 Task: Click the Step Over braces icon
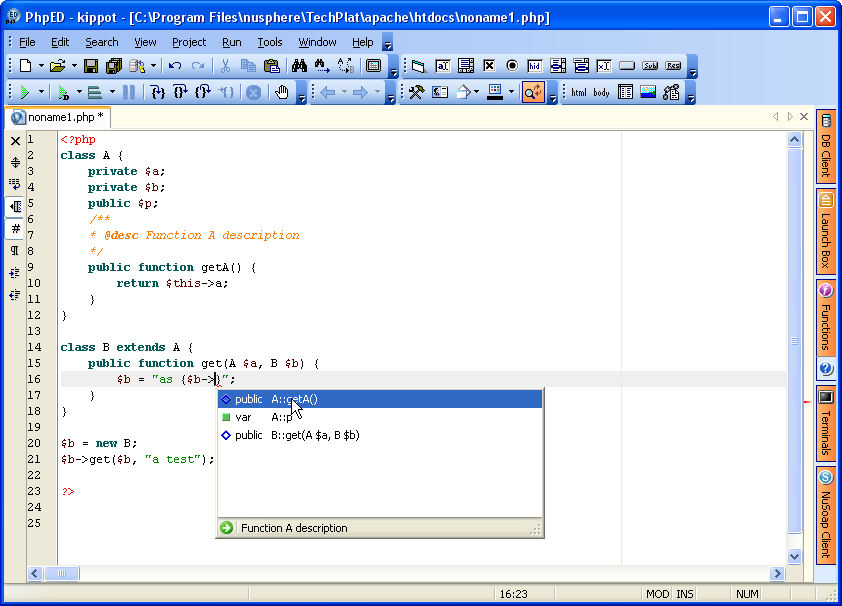[180, 92]
